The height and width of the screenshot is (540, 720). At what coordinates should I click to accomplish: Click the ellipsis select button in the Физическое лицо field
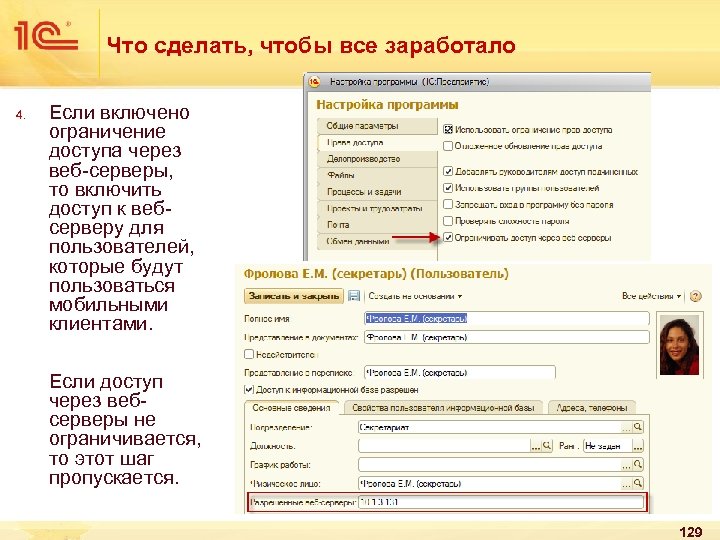click(626, 484)
